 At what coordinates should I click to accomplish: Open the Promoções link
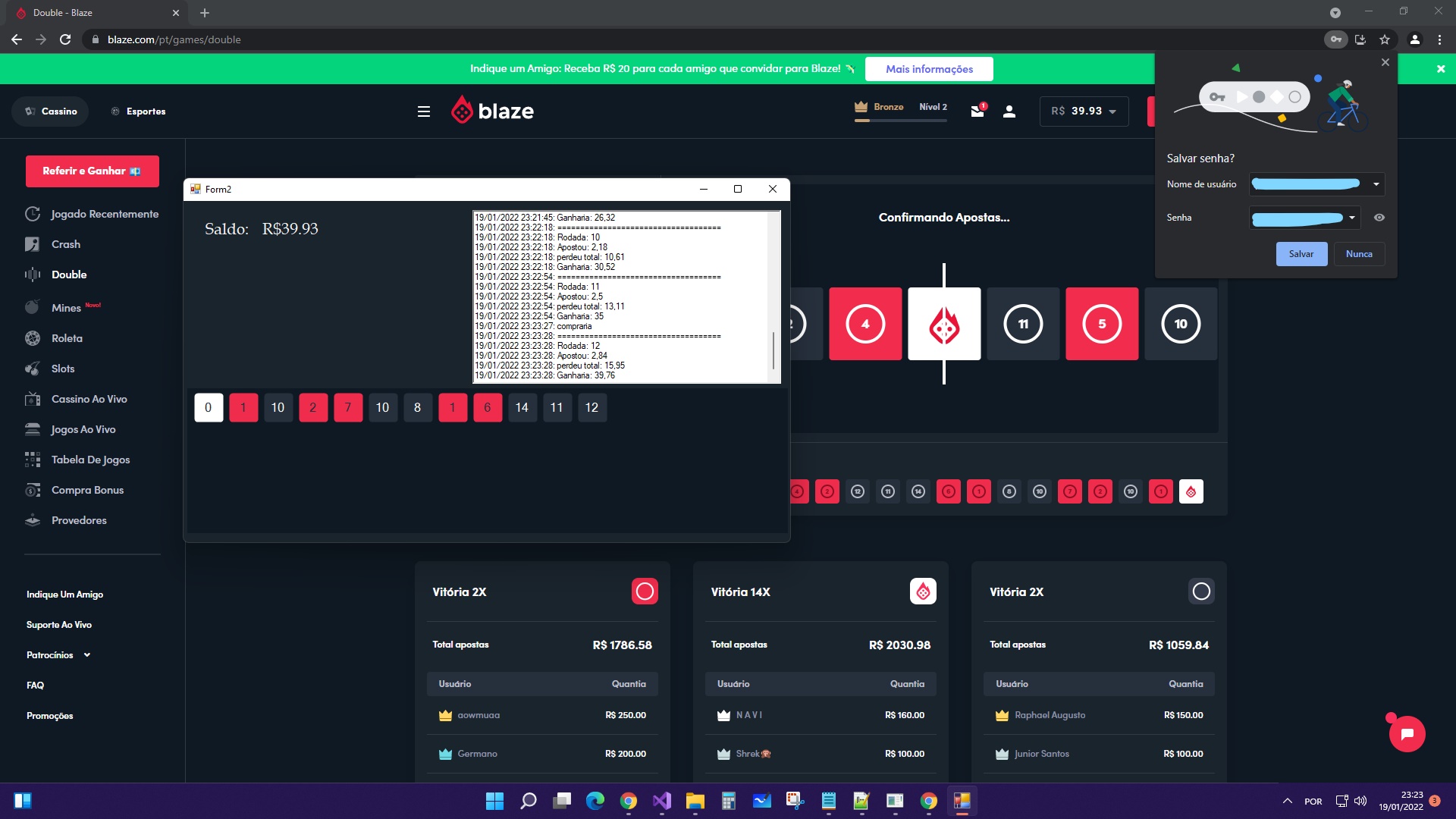50,716
